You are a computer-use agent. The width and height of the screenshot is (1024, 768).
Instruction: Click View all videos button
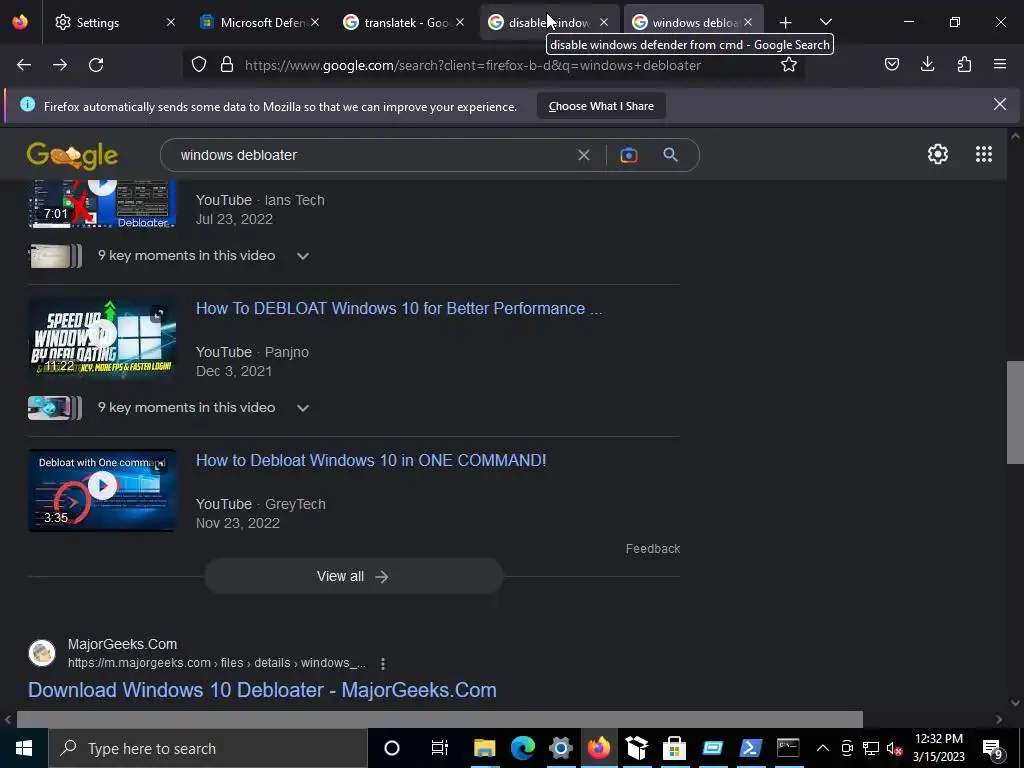353,577
